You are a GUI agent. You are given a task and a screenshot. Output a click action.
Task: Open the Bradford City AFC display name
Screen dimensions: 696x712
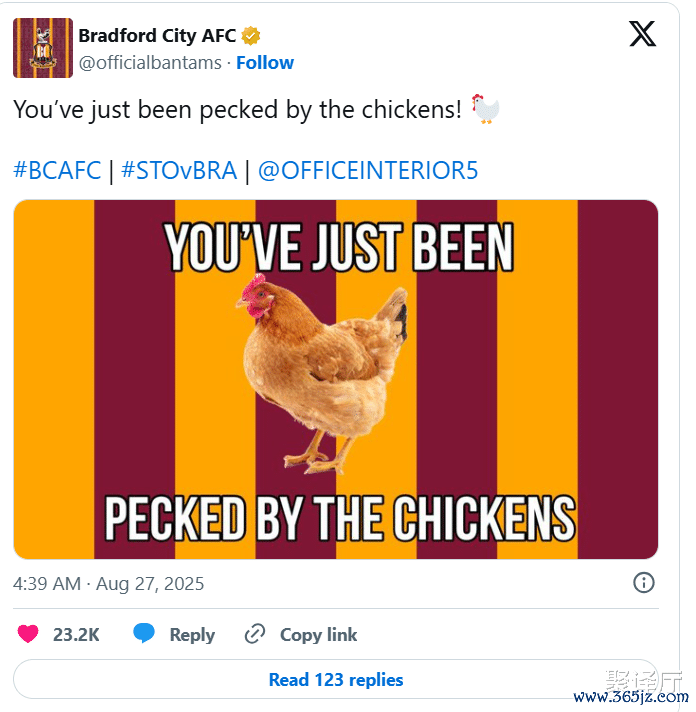point(157,36)
